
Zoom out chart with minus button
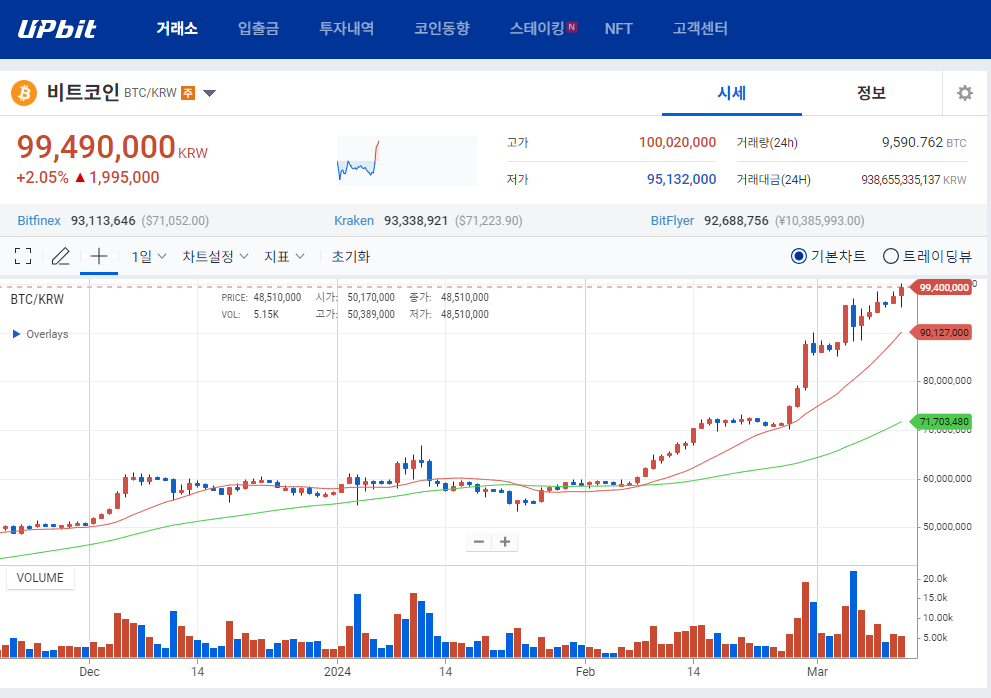click(x=479, y=542)
